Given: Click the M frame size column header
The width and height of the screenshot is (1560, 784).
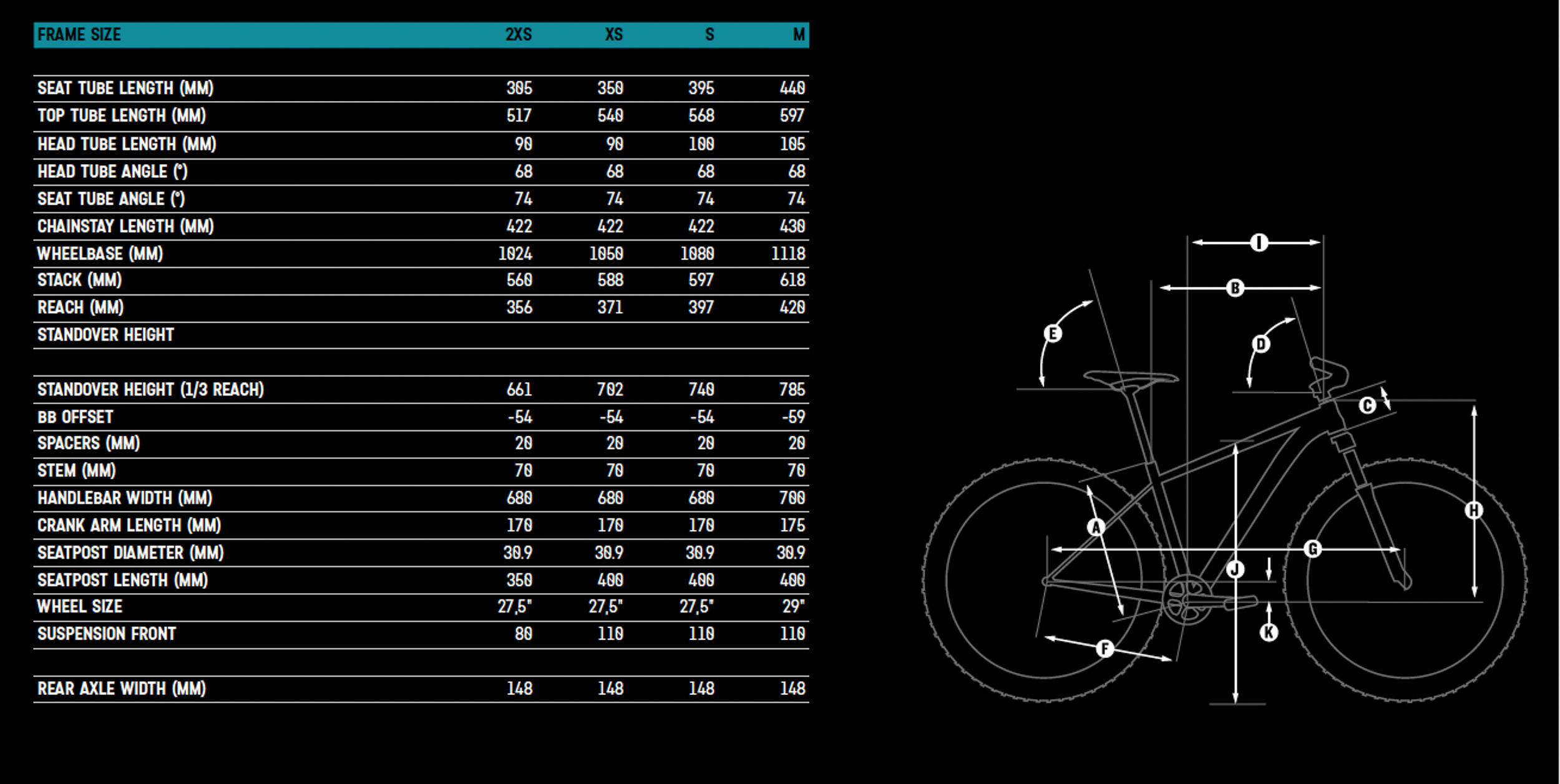Looking at the screenshot, I should coord(798,35).
